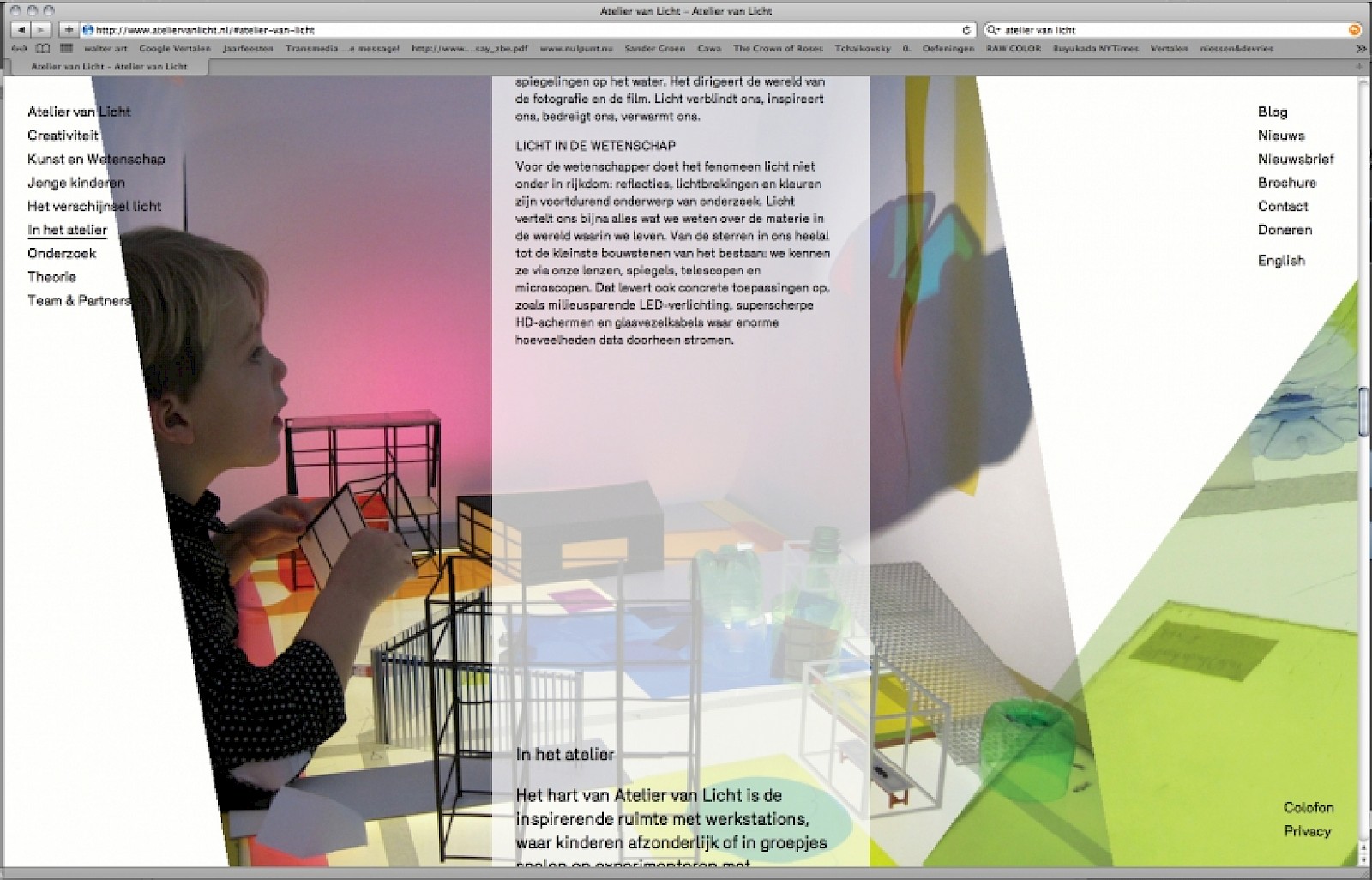The width and height of the screenshot is (1372, 880).
Task: Click the 'LICHT IN DE WETENSCHAP' heading
Action: pyautogui.click(x=595, y=146)
